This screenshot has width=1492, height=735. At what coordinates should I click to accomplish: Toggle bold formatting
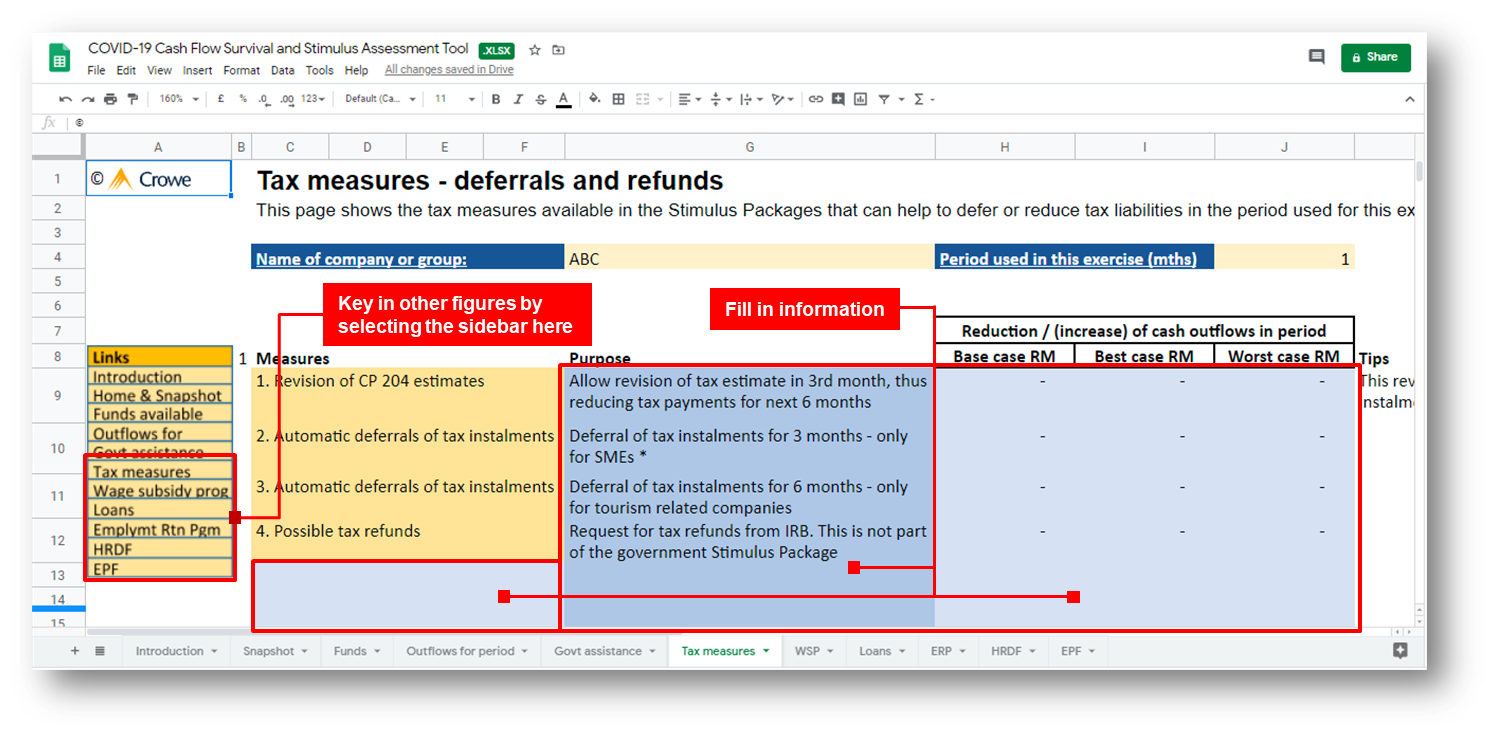(495, 99)
